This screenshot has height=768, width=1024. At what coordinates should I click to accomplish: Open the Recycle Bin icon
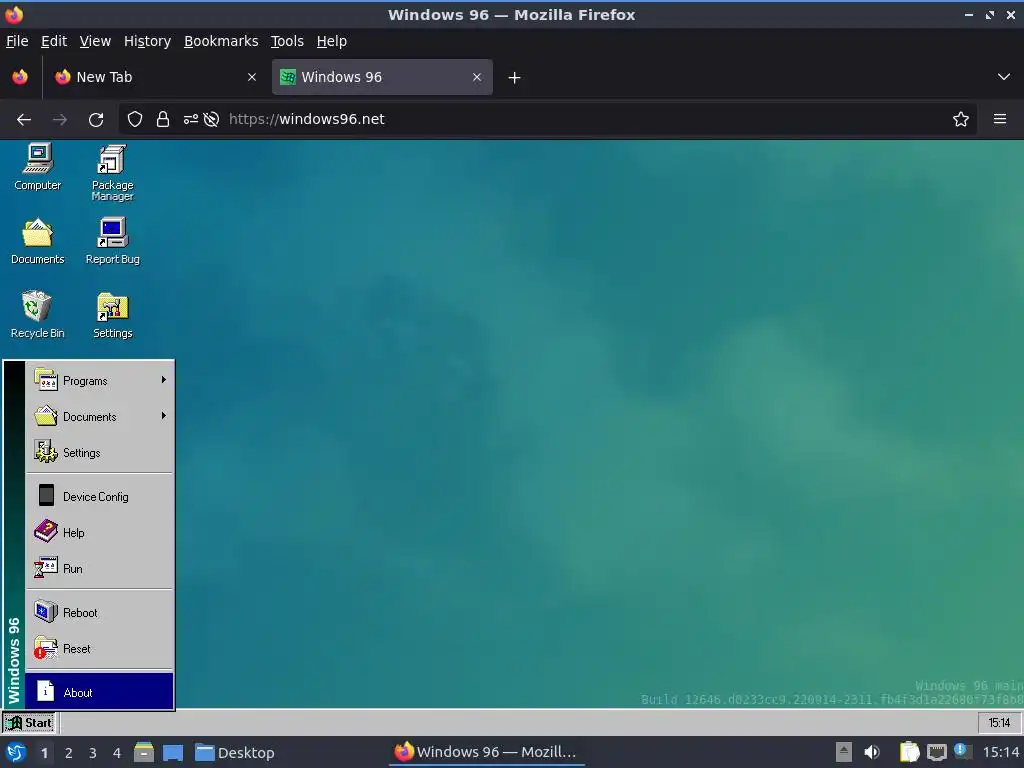pos(38,315)
